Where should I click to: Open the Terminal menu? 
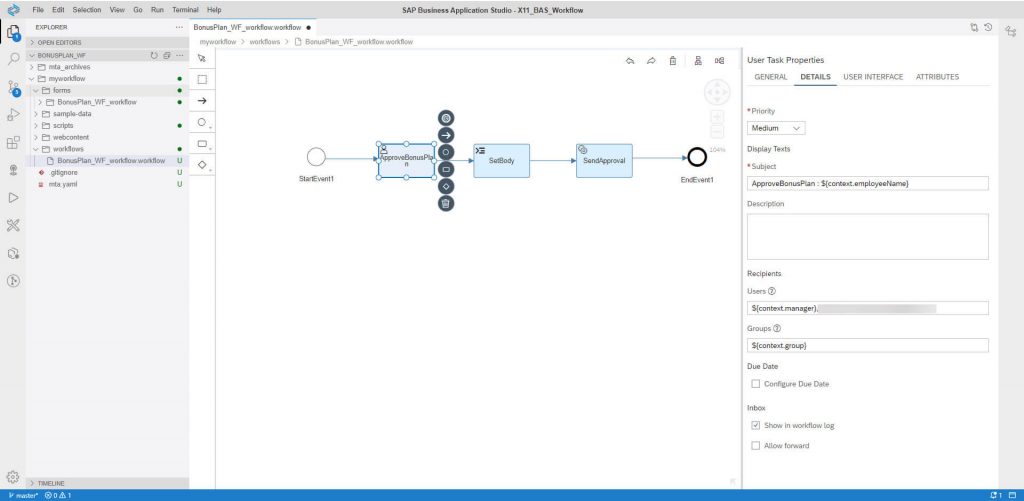[185, 10]
